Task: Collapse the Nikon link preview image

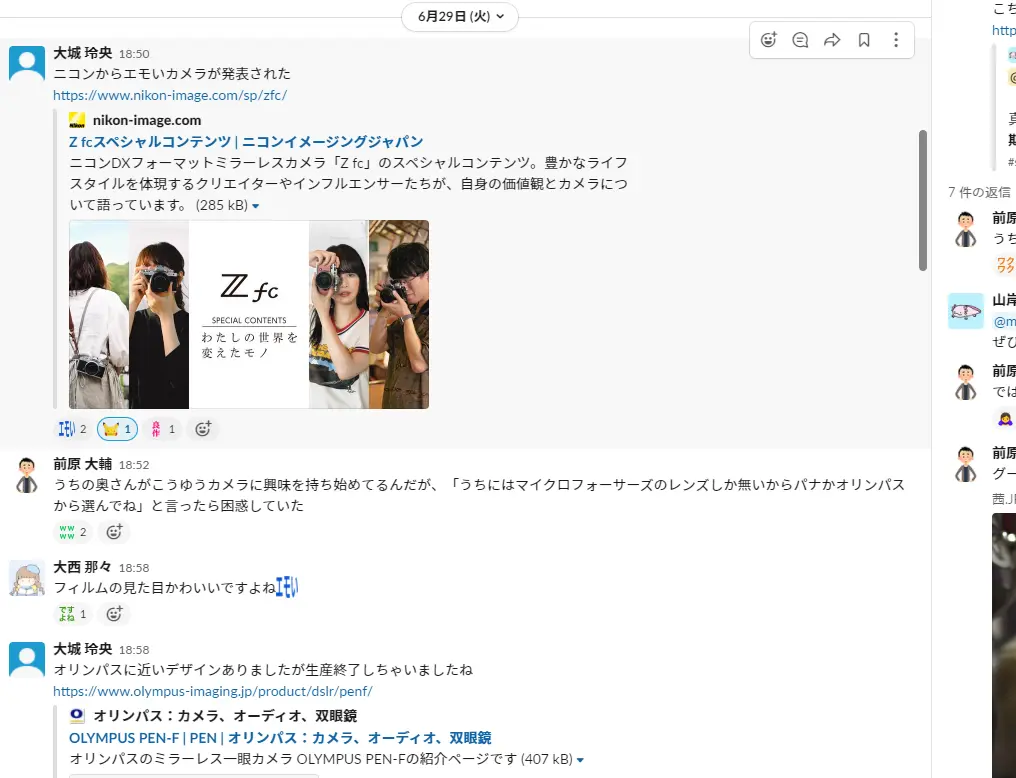Action: pyautogui.click(x=255, y=206)
